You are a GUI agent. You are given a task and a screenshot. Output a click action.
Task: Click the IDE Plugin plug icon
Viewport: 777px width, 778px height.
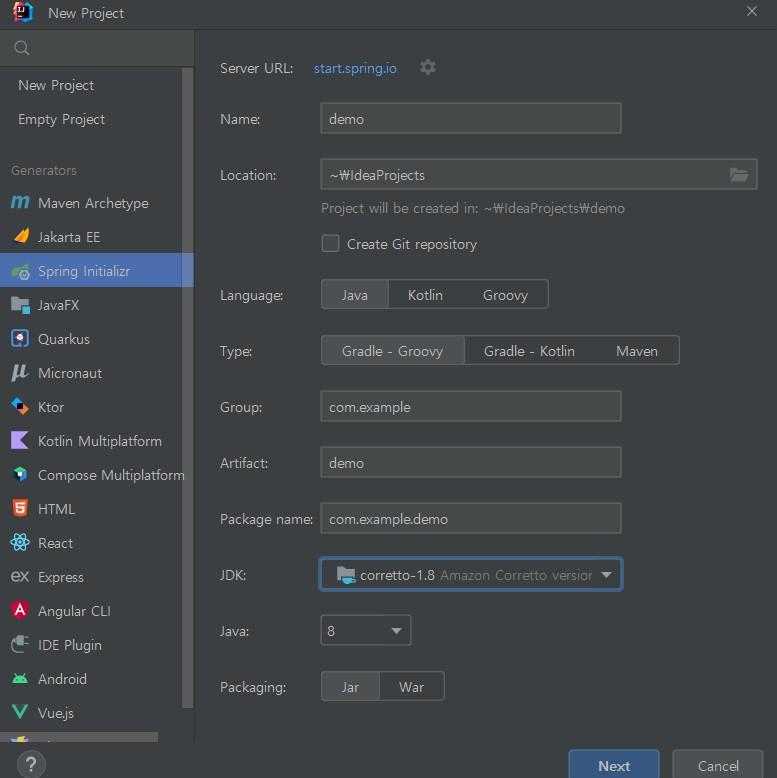[20, 644]
